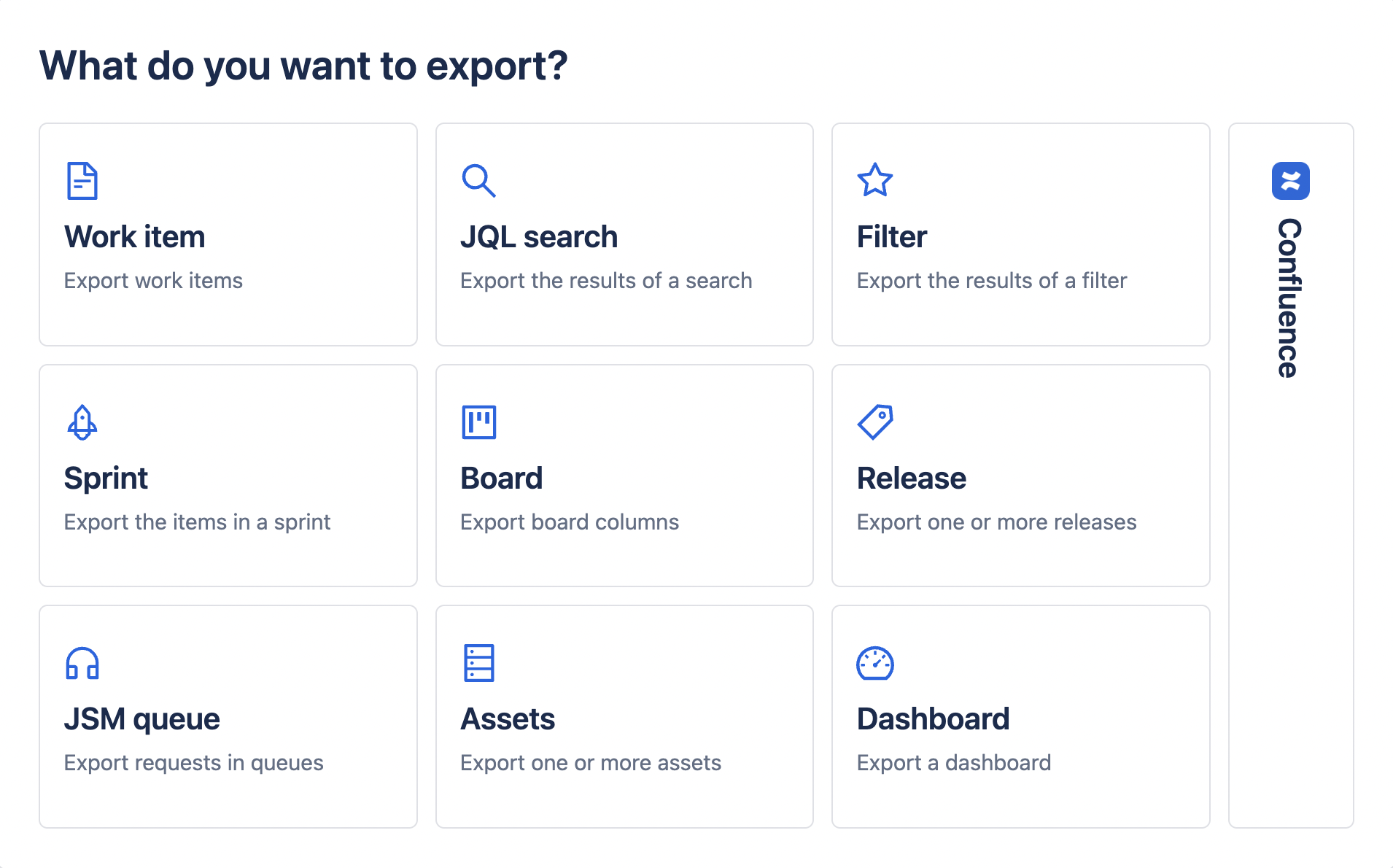Click the Dashboard gauge icon
This screenshot has width=1393, height=868.
point(874,663)
